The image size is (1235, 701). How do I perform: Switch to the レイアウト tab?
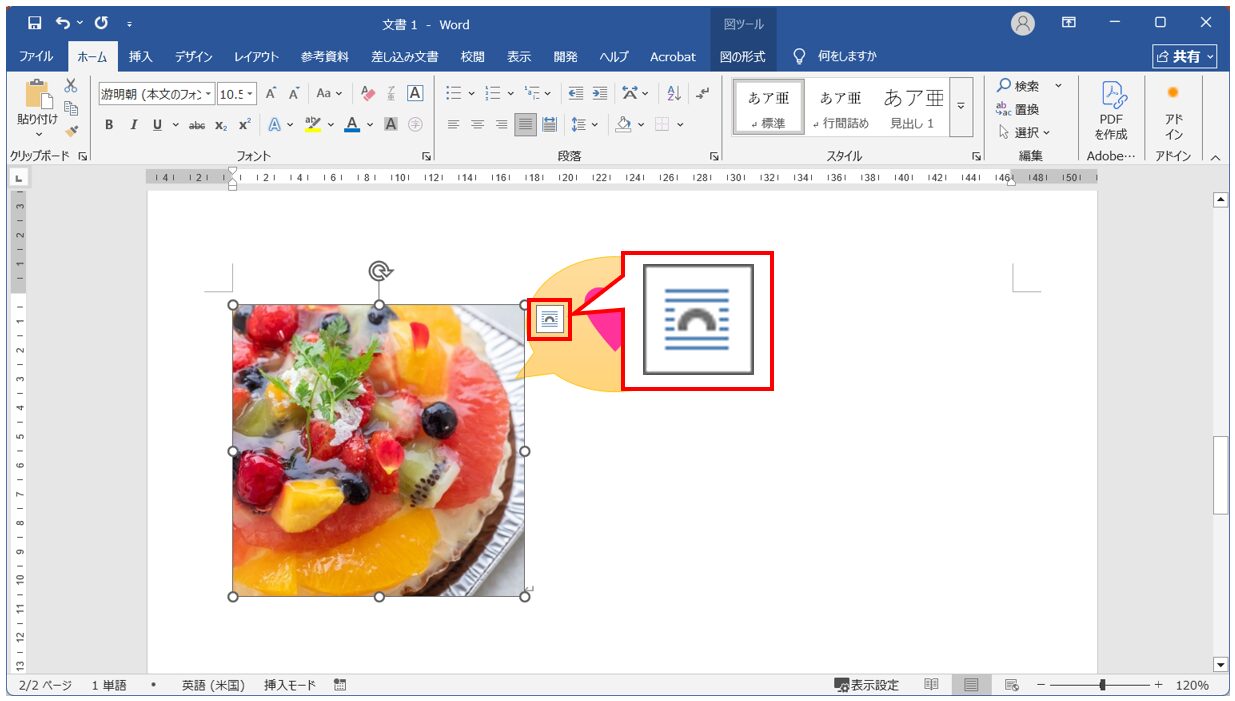257,56
